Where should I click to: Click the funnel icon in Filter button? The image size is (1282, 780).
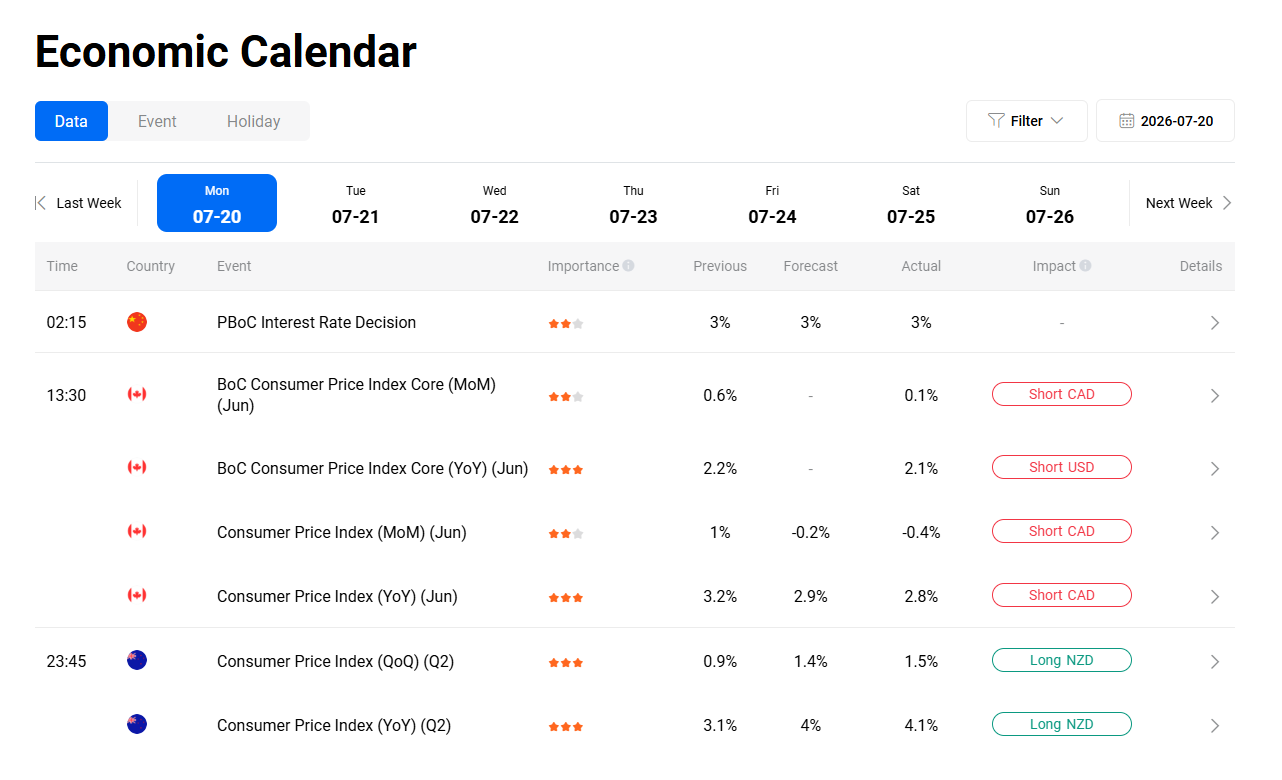coord(996,121)
